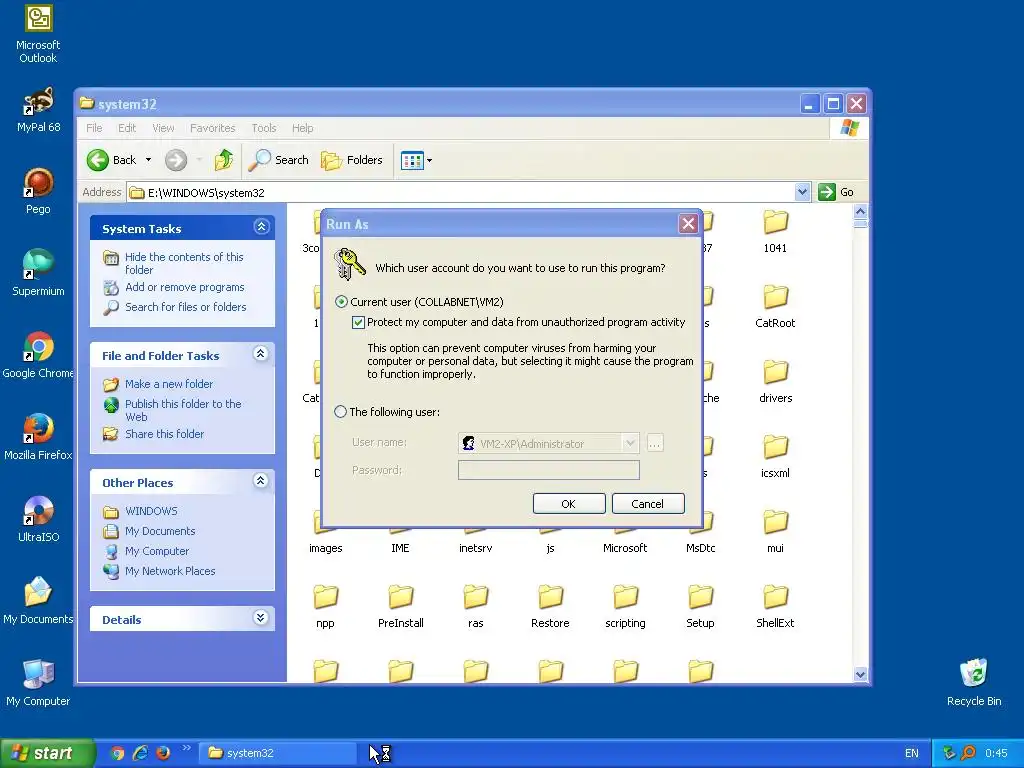The width and height of the screenshot is (1024, 768).
Task: Expand the Address bar dropdown
Action: click(803, 192)
